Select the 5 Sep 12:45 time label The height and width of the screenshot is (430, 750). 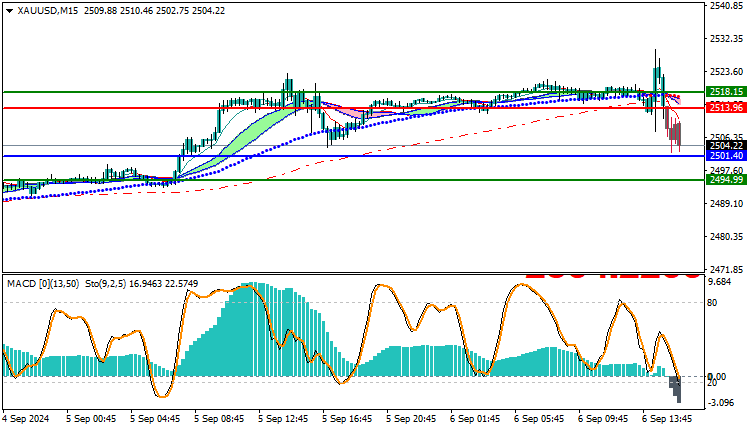point(284,419)
